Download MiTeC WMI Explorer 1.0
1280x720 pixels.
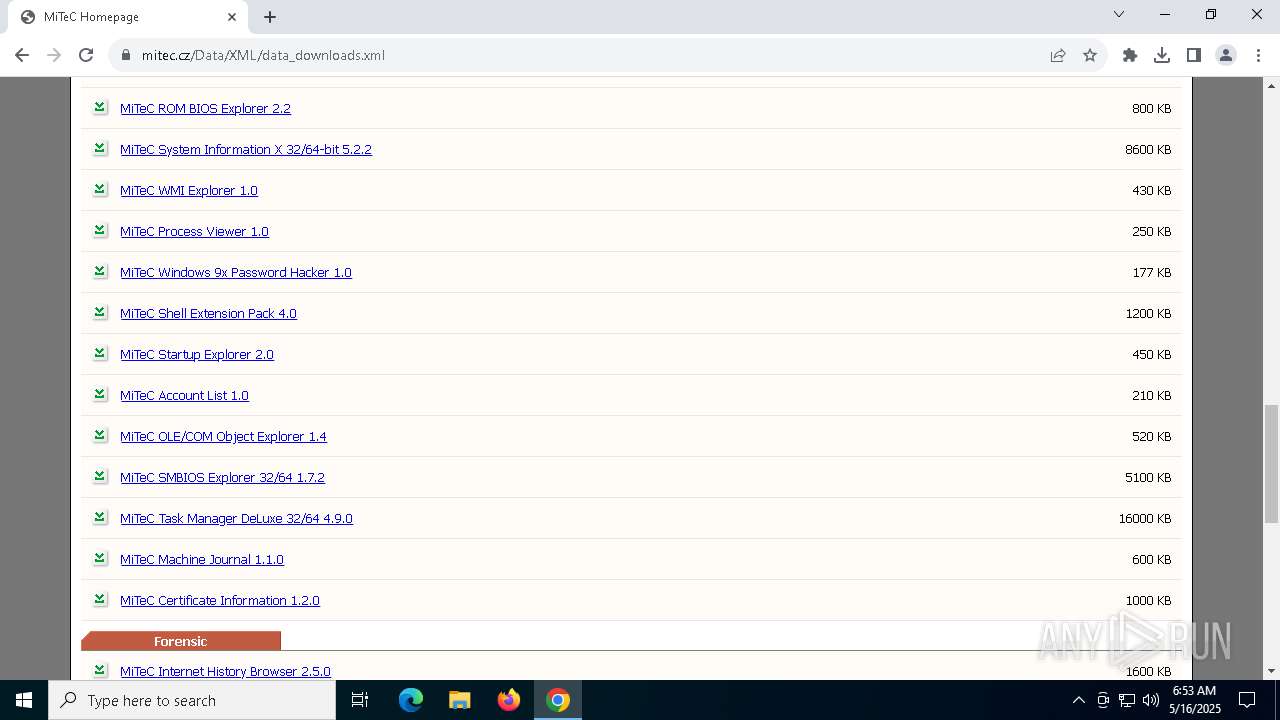(x=189, y=190)
